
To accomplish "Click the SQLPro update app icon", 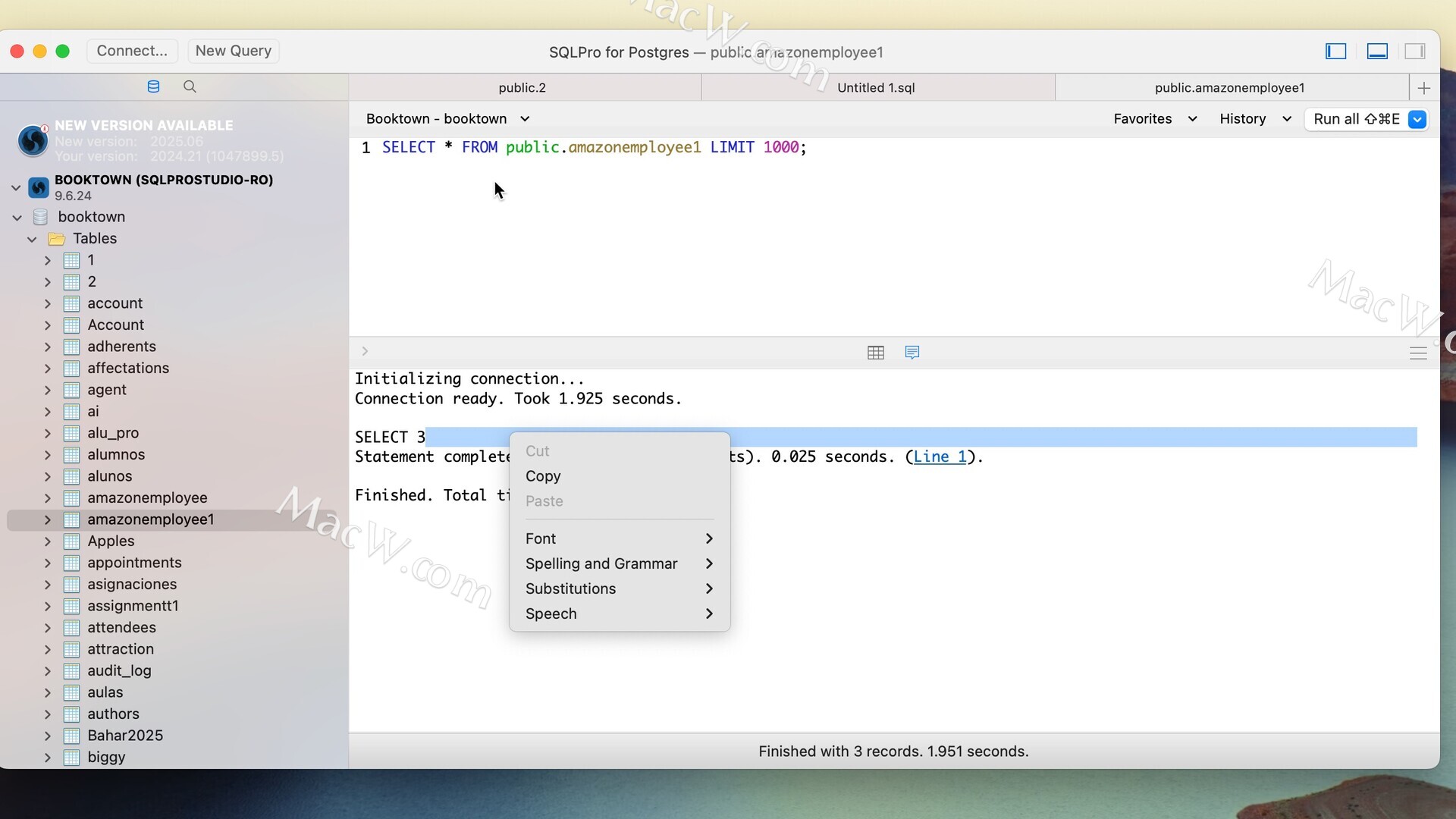I will pyautogui.click(x=33, y=140).
